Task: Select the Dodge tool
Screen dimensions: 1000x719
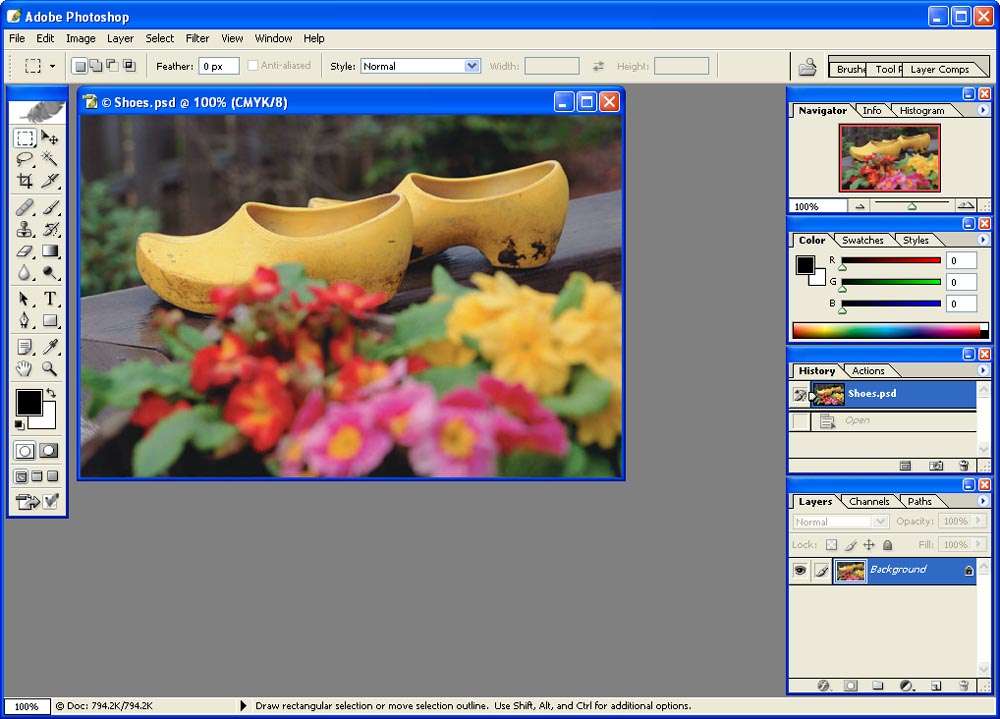Action: pyautogui.click(x=49, y=272)
